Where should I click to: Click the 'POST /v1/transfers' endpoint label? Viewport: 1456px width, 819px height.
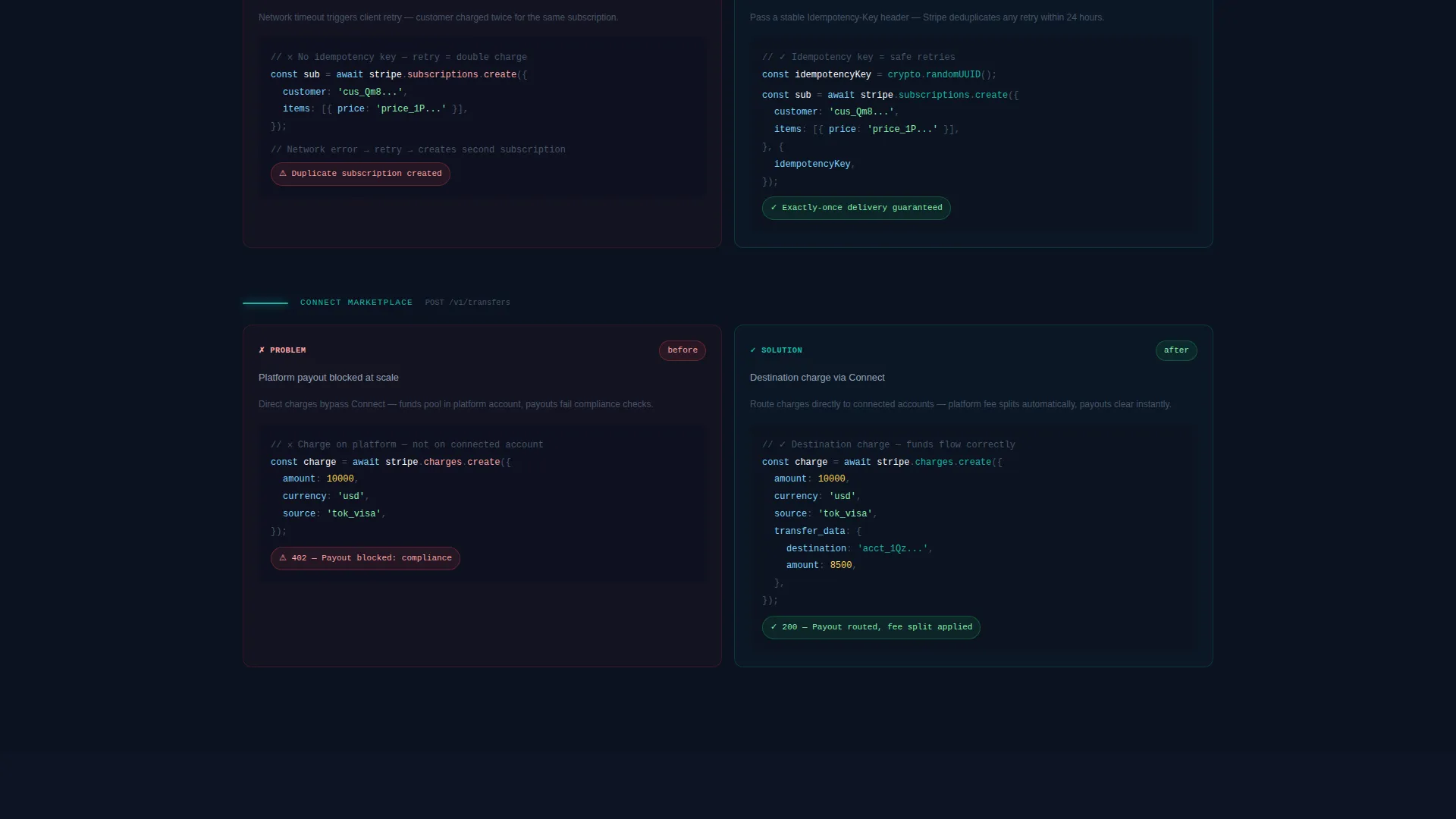pos(467,303)
